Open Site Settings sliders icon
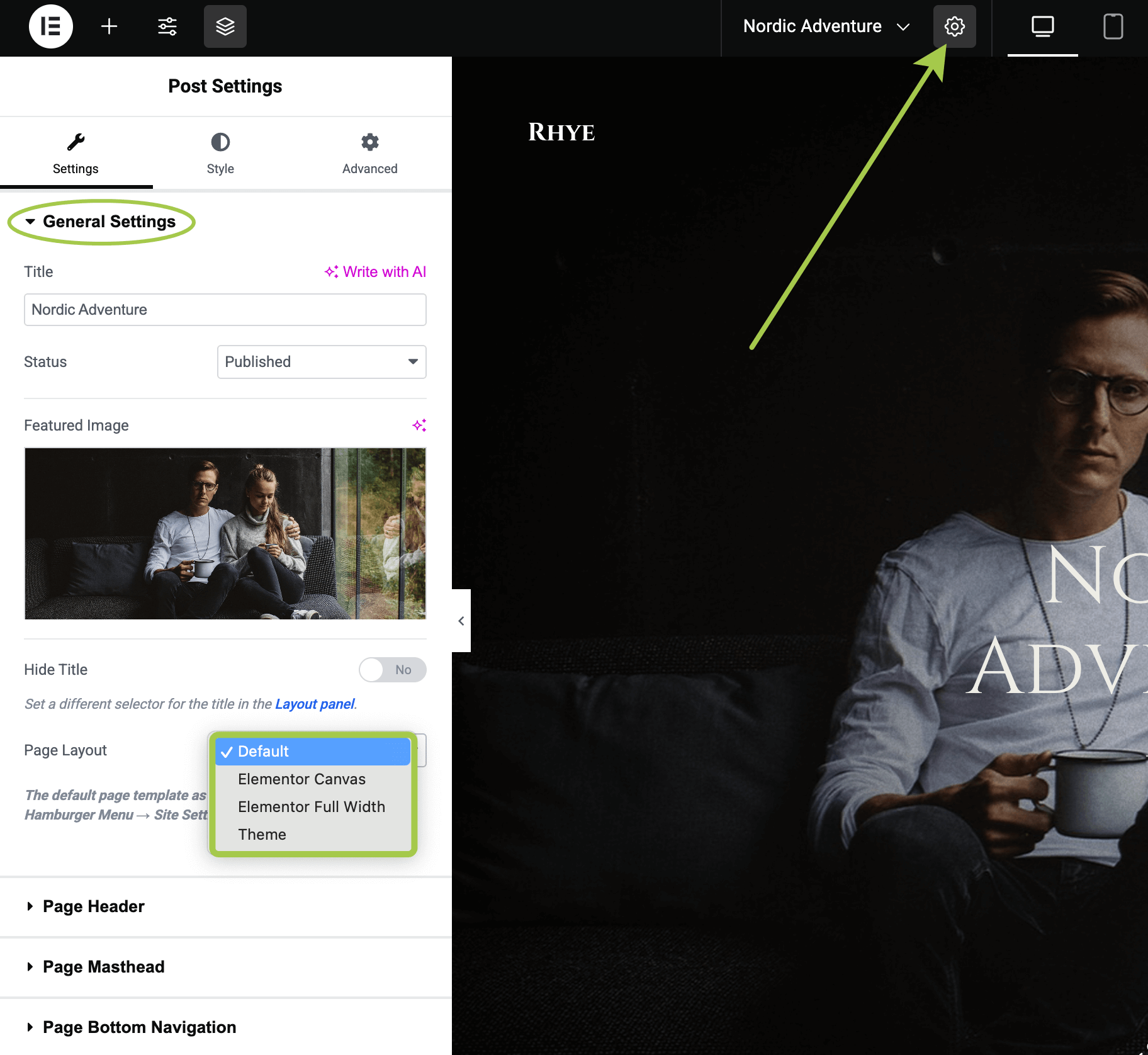Viewport: 1148px width, 1055px height. (x=167, y=26)
